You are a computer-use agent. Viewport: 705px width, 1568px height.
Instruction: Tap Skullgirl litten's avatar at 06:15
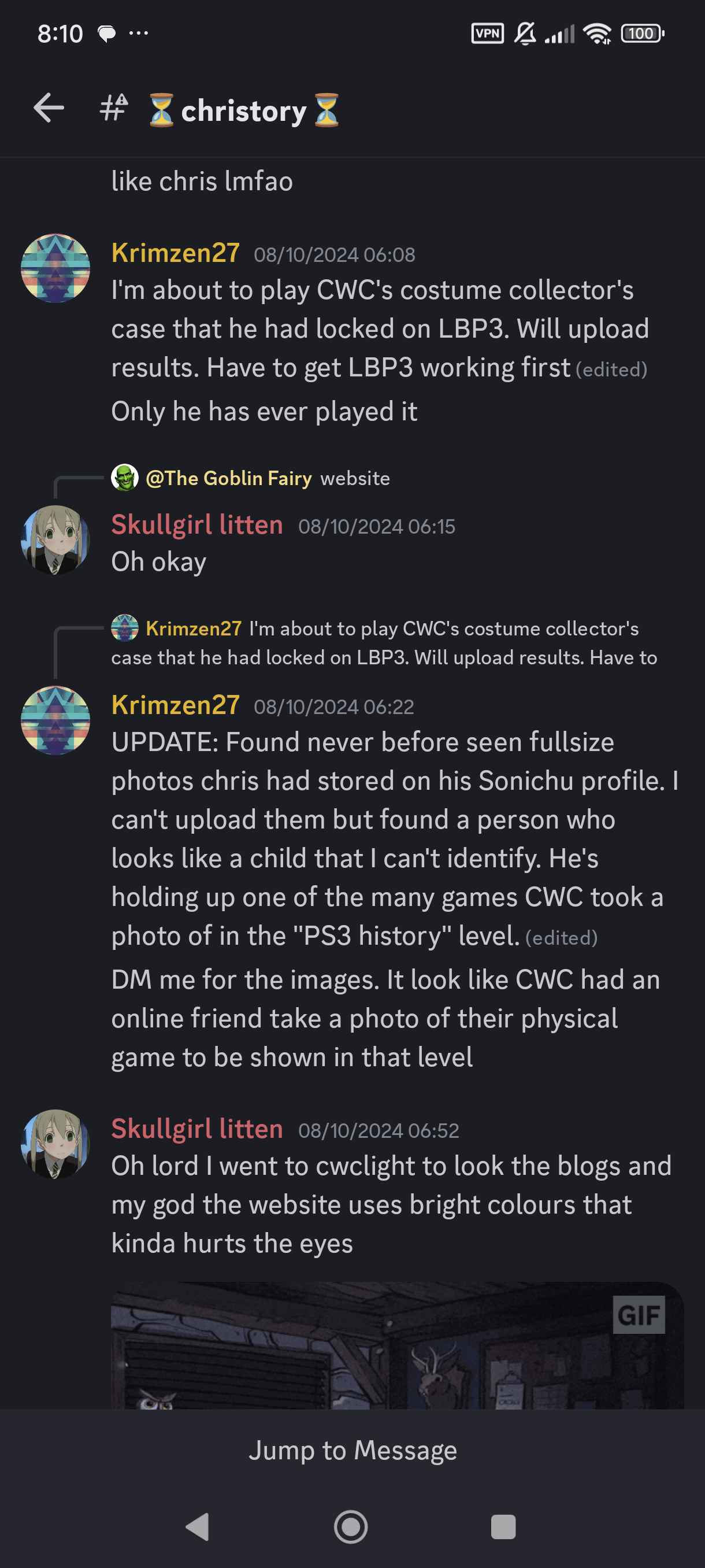coord(55,540)
